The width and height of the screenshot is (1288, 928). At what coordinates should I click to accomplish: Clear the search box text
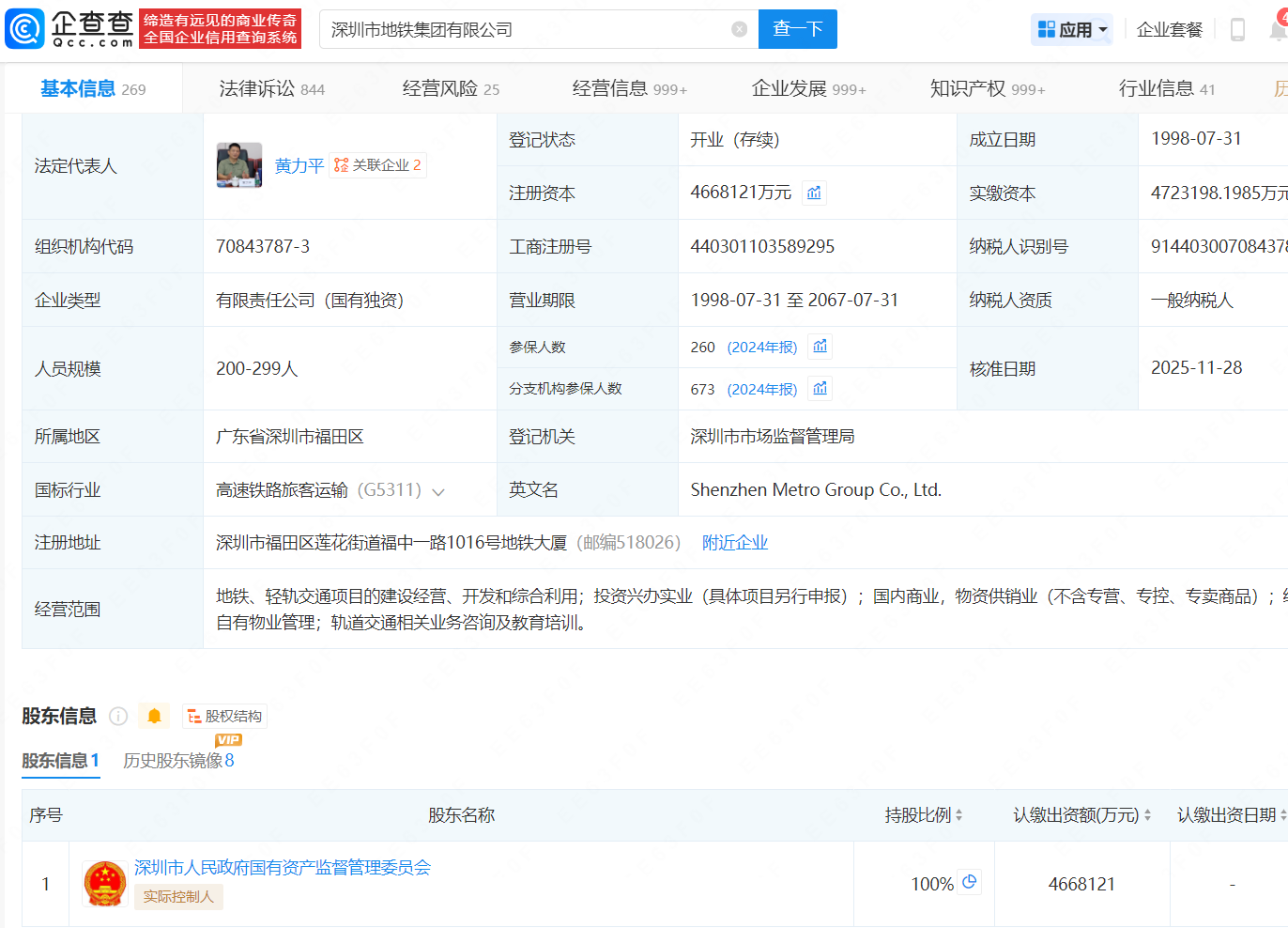pos(739,29)
